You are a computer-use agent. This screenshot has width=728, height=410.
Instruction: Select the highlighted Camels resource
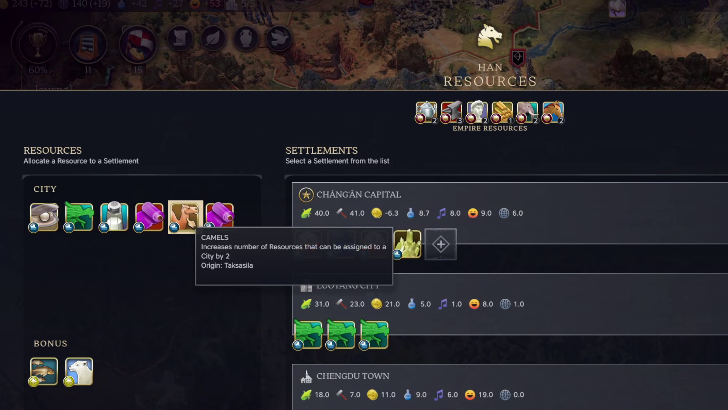(x=185, y=216)
